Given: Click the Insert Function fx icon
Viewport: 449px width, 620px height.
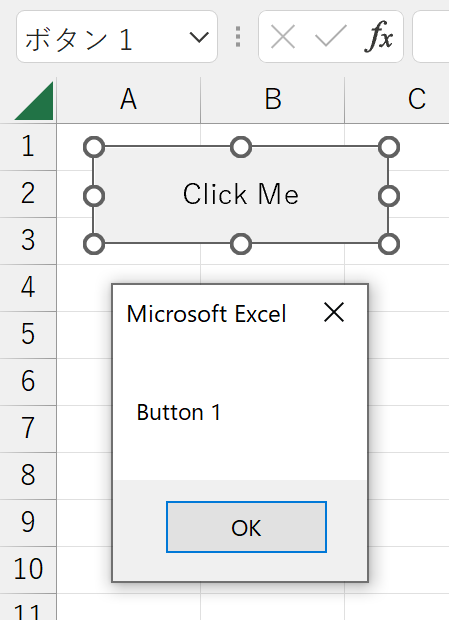Looking at the screenshot, I should (379, 37).
